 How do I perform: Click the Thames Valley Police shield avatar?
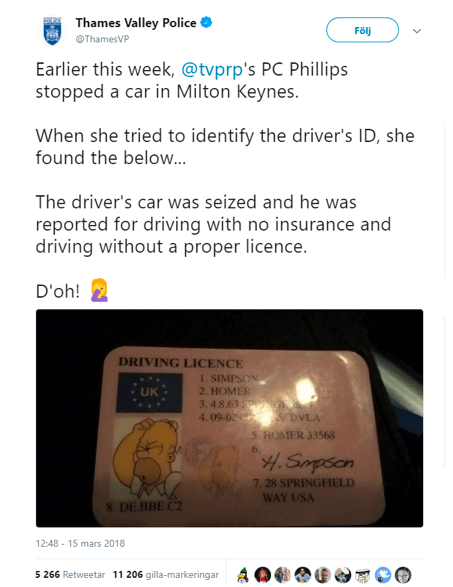pyautogui.click(x=52, y=31)
